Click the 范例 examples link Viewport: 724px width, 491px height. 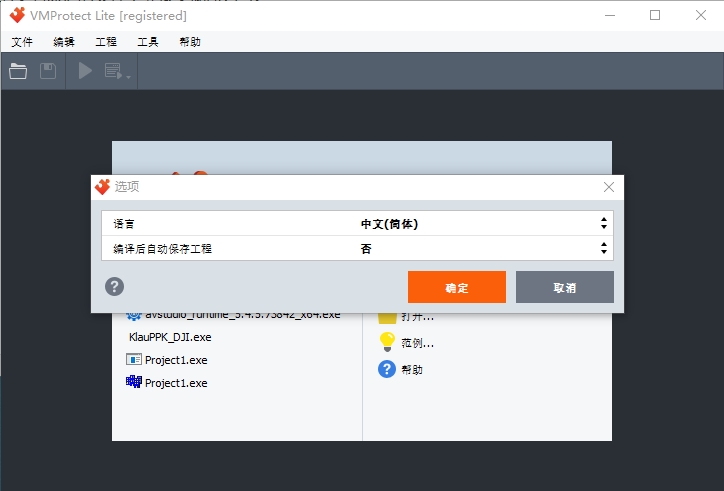pyautogui.click(x=417, y=343)
